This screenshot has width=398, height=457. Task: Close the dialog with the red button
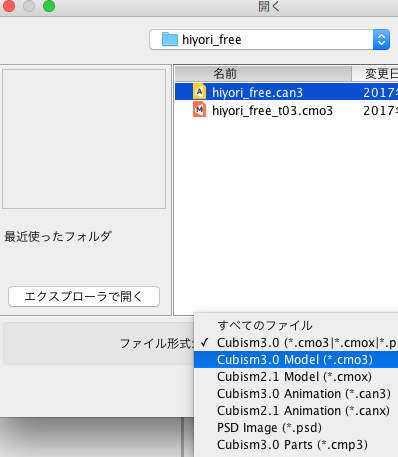[x=8, y=6]
